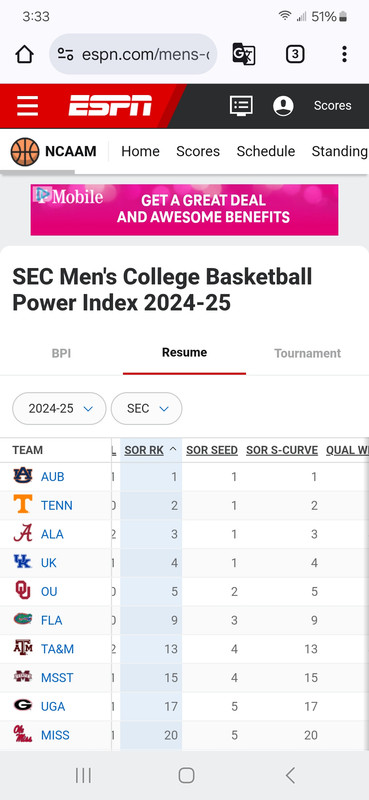Viewport: 369px width, 800px height.
Task: Open the TENN team link
Action: (57, 505)
